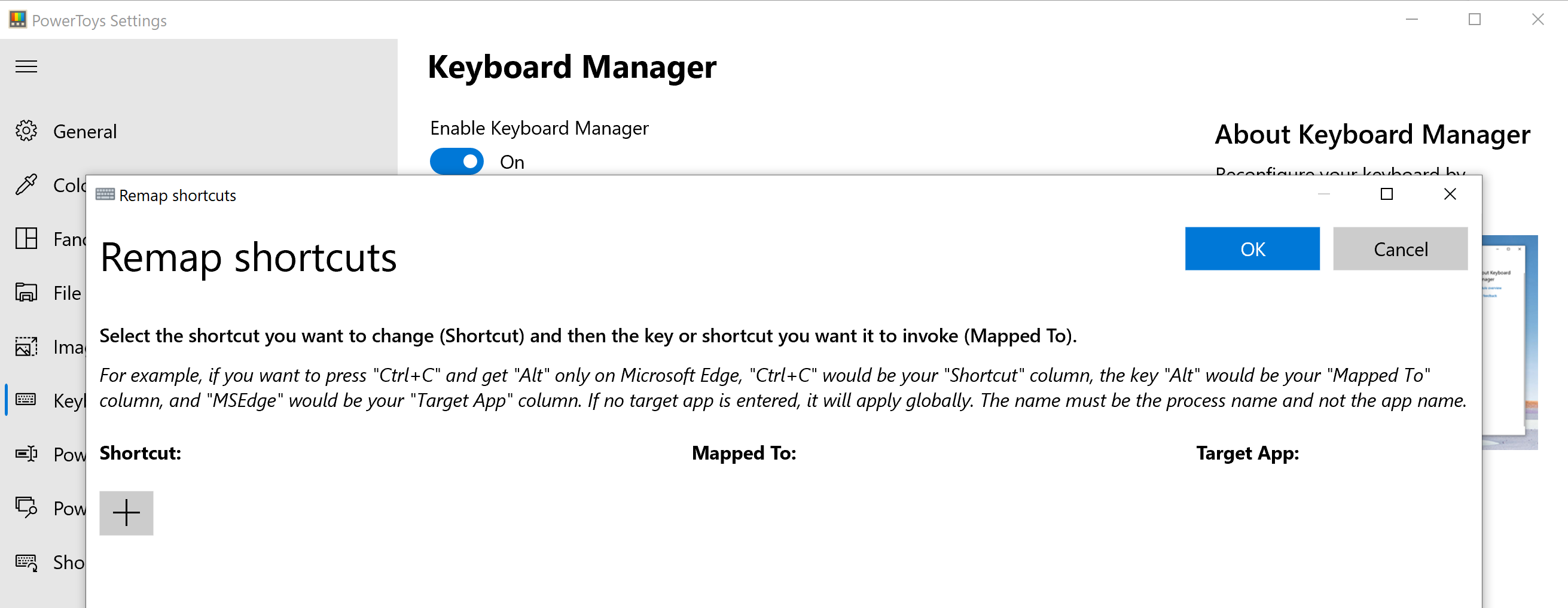This screenshot has width=1568, height=608.
Task: Close the Remap shortcuts dialog
Action: tap(1450, 194)
